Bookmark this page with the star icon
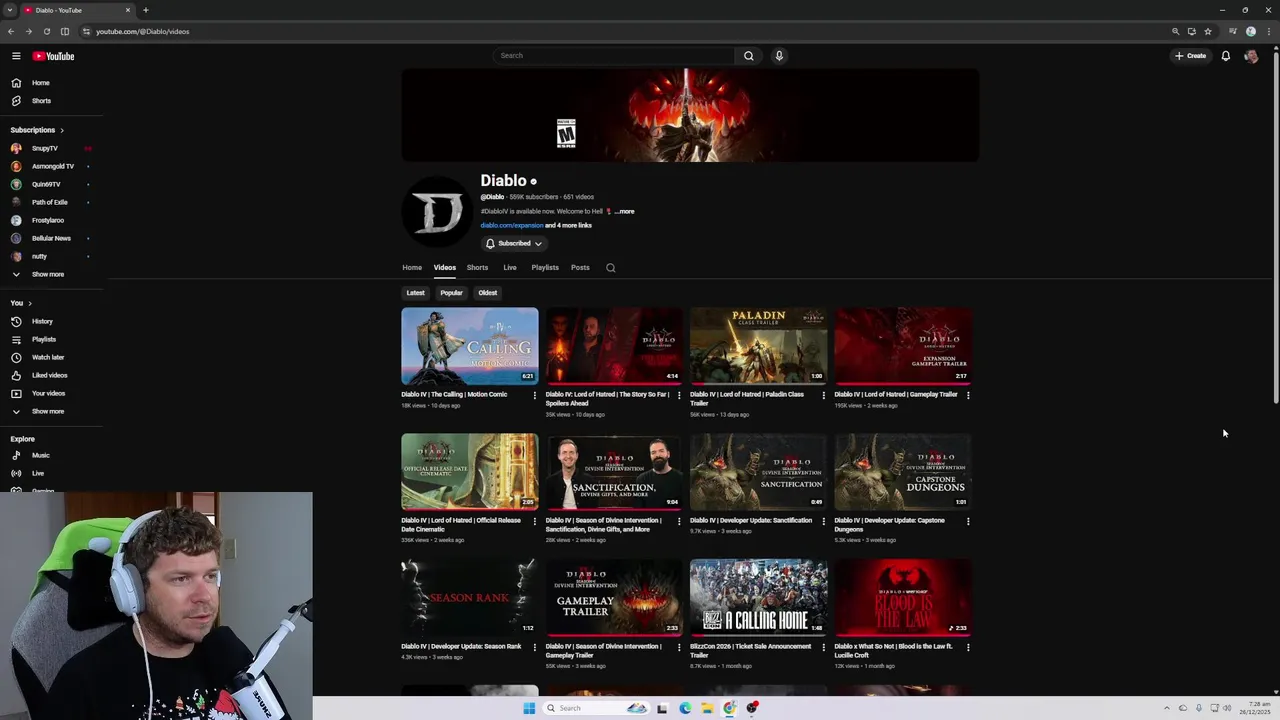1280x720 pixels. pyautogui.click(x=1208, y=31)
